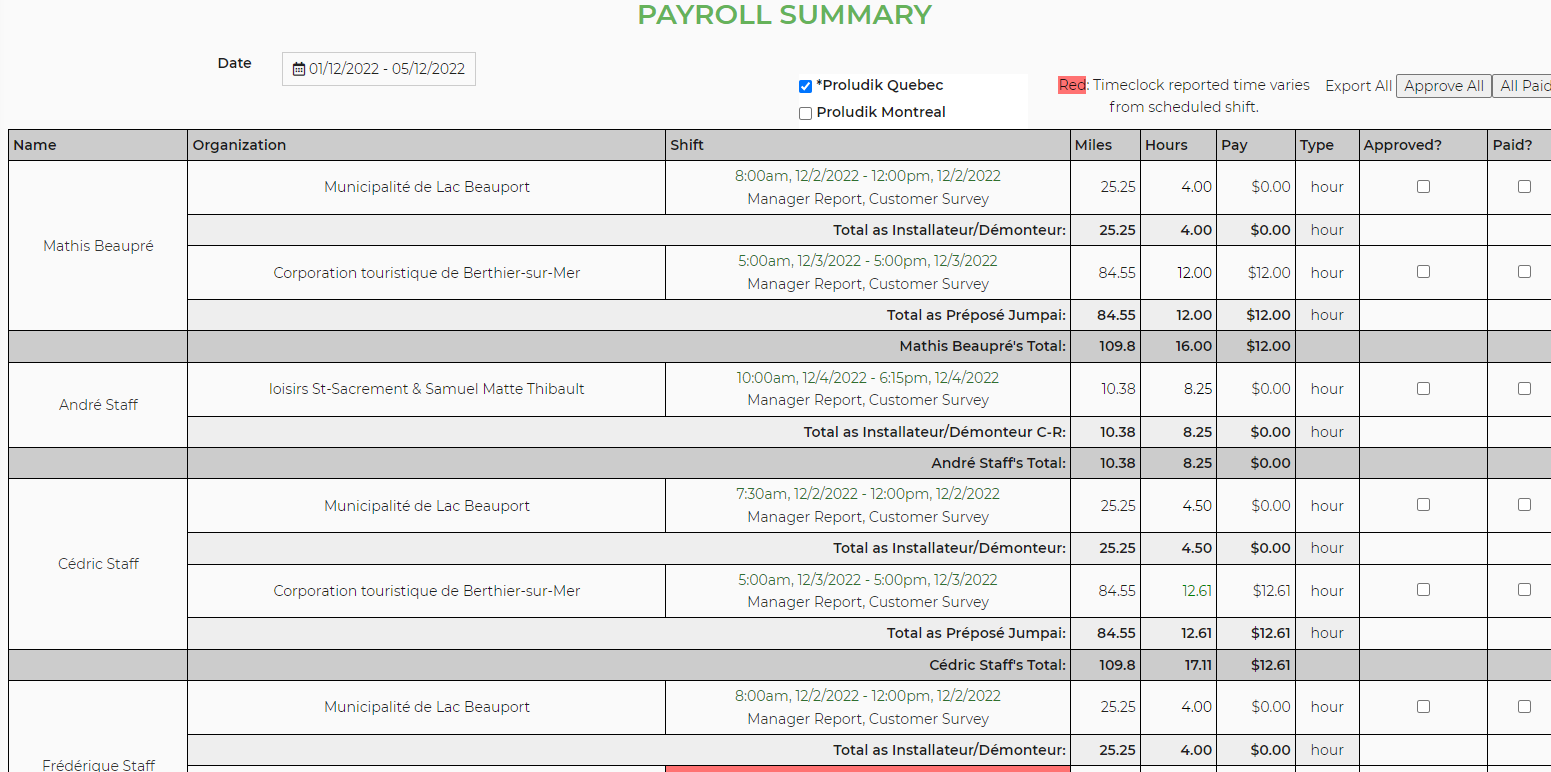Screen dimensions: 1551x772
Task: Enable the Proludik Montreal checkbox
Action: tap(805, 113)
